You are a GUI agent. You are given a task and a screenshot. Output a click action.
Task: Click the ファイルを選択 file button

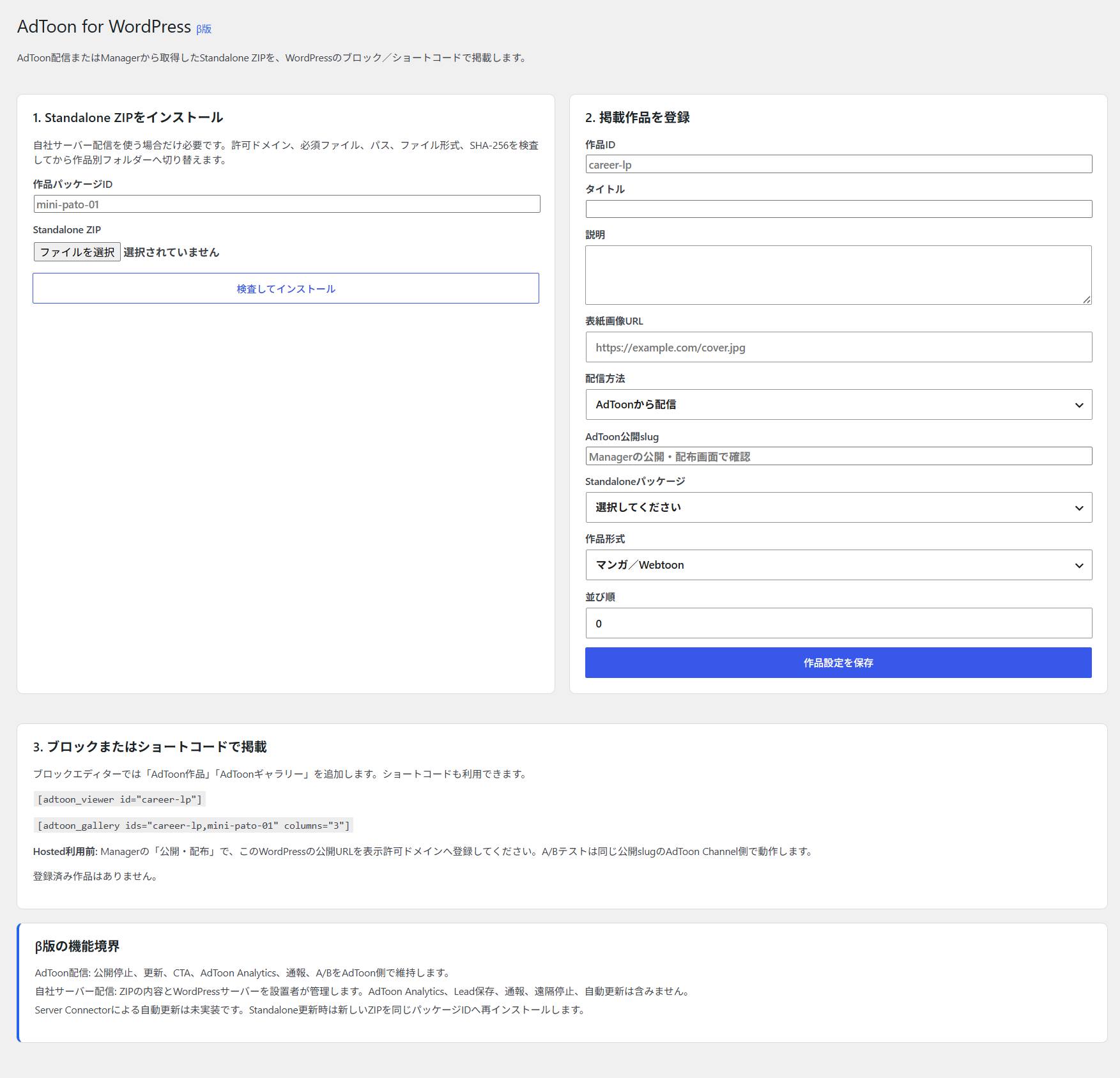[x=77, y=252]
